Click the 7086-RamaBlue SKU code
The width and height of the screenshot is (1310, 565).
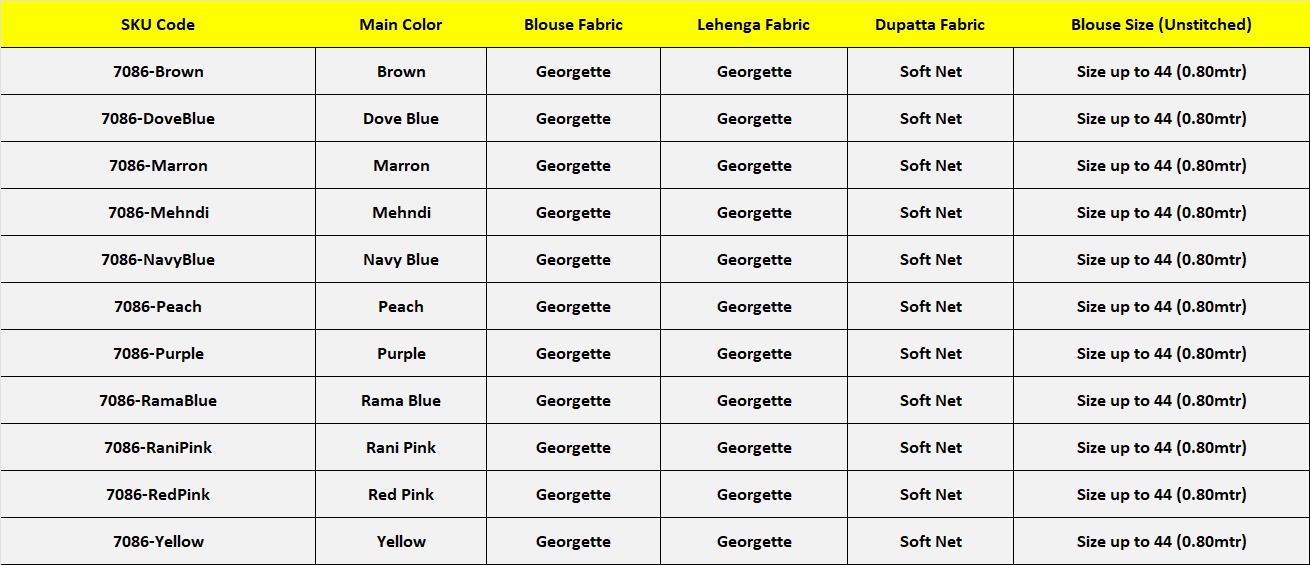click(158, 400)
